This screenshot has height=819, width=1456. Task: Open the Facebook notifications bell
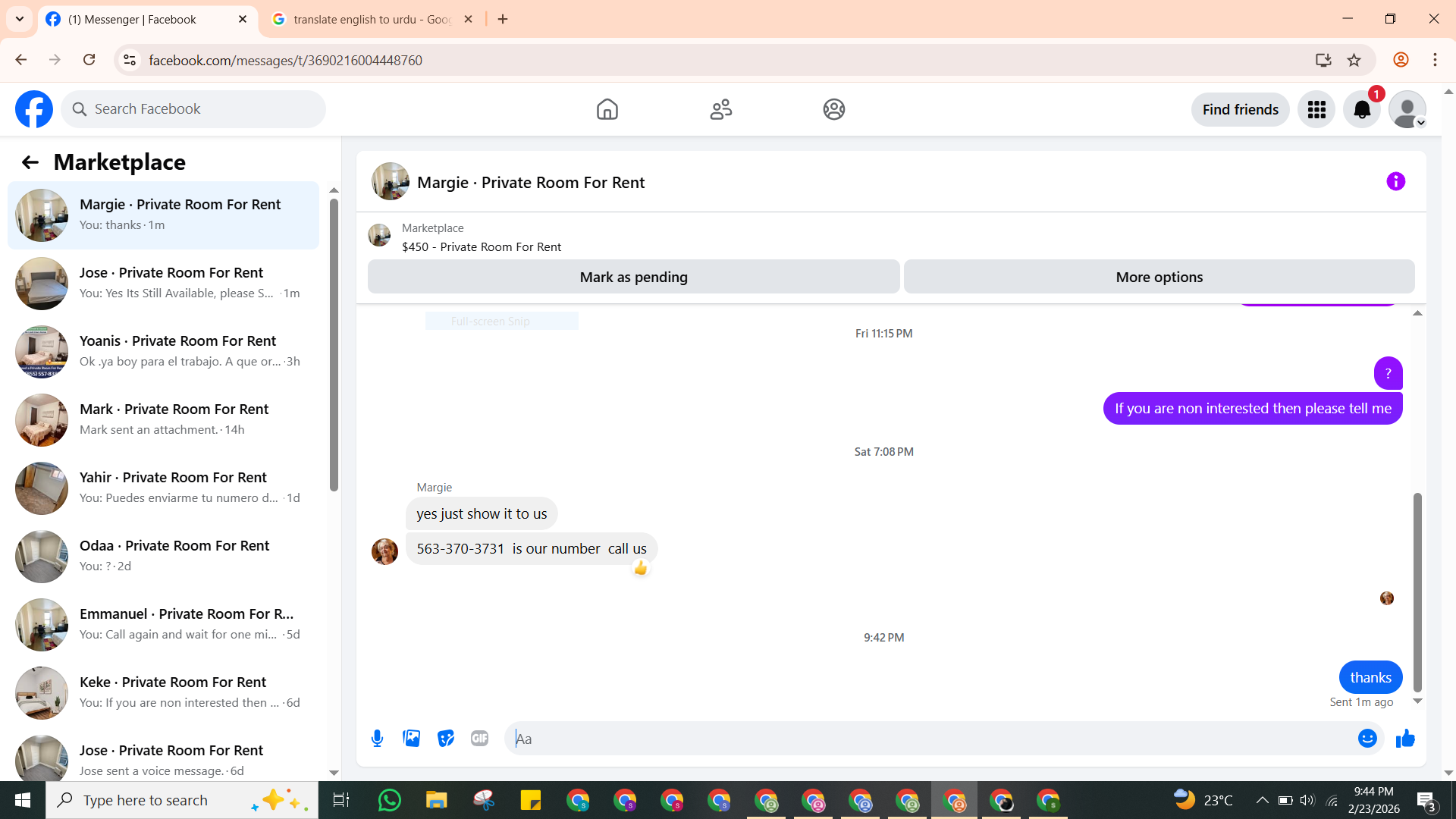(x=1362, y=110)
